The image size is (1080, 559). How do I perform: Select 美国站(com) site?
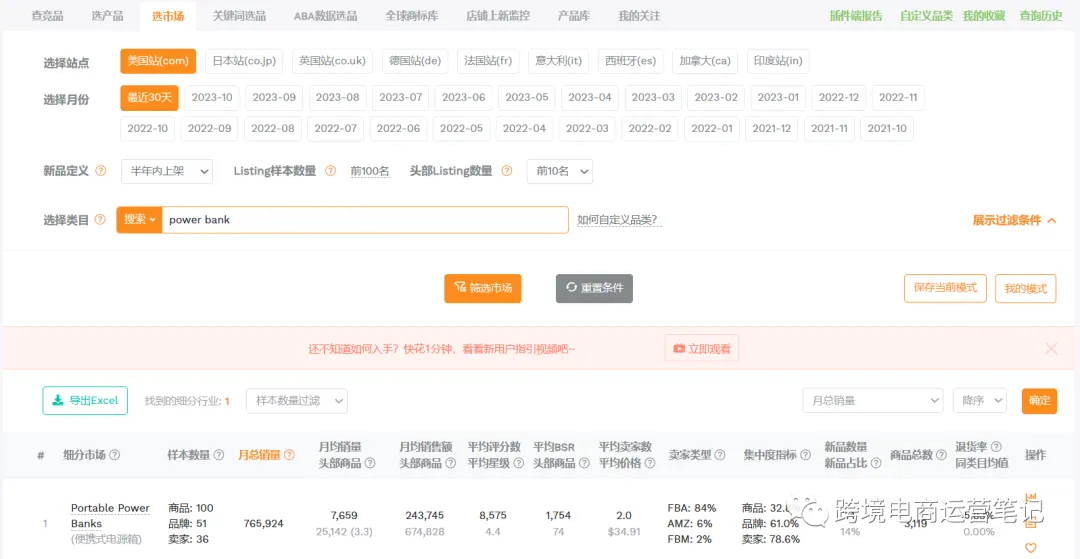[x=158, y=61]
